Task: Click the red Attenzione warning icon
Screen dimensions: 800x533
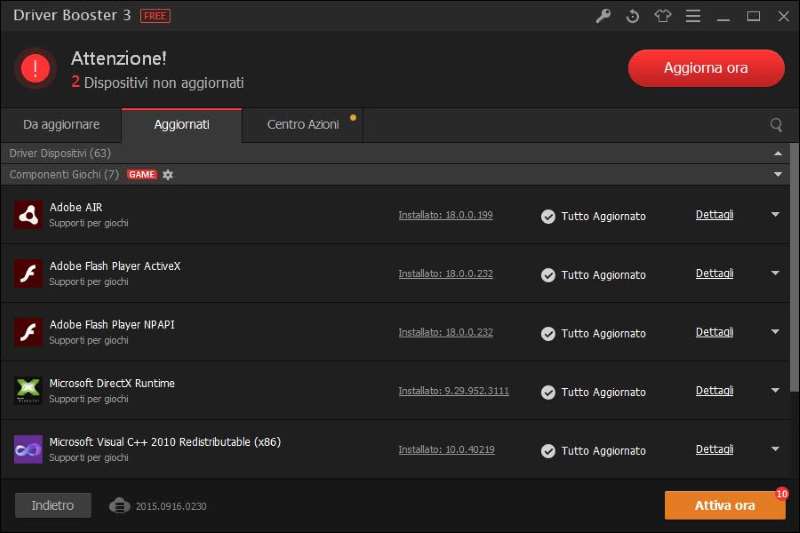Action: pos(35,68)
